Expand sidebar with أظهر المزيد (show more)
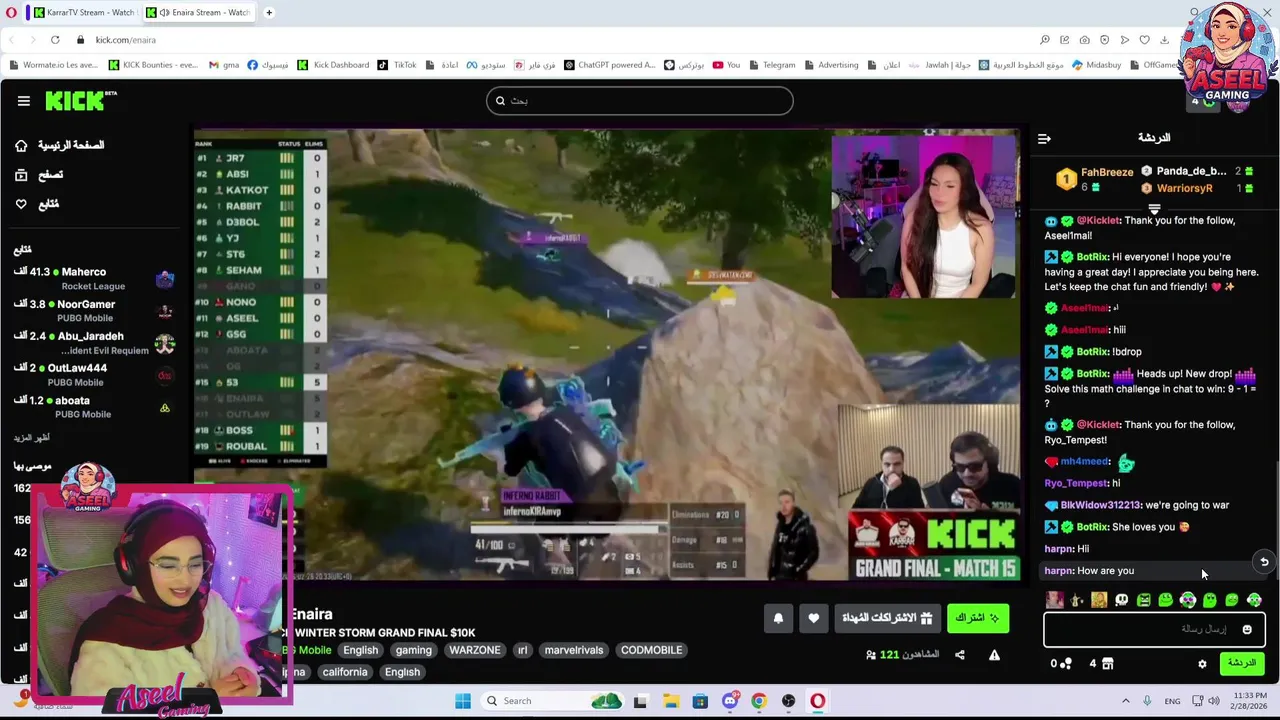The width and height of the screenshot is (1280, 720). tap(31, 438)
